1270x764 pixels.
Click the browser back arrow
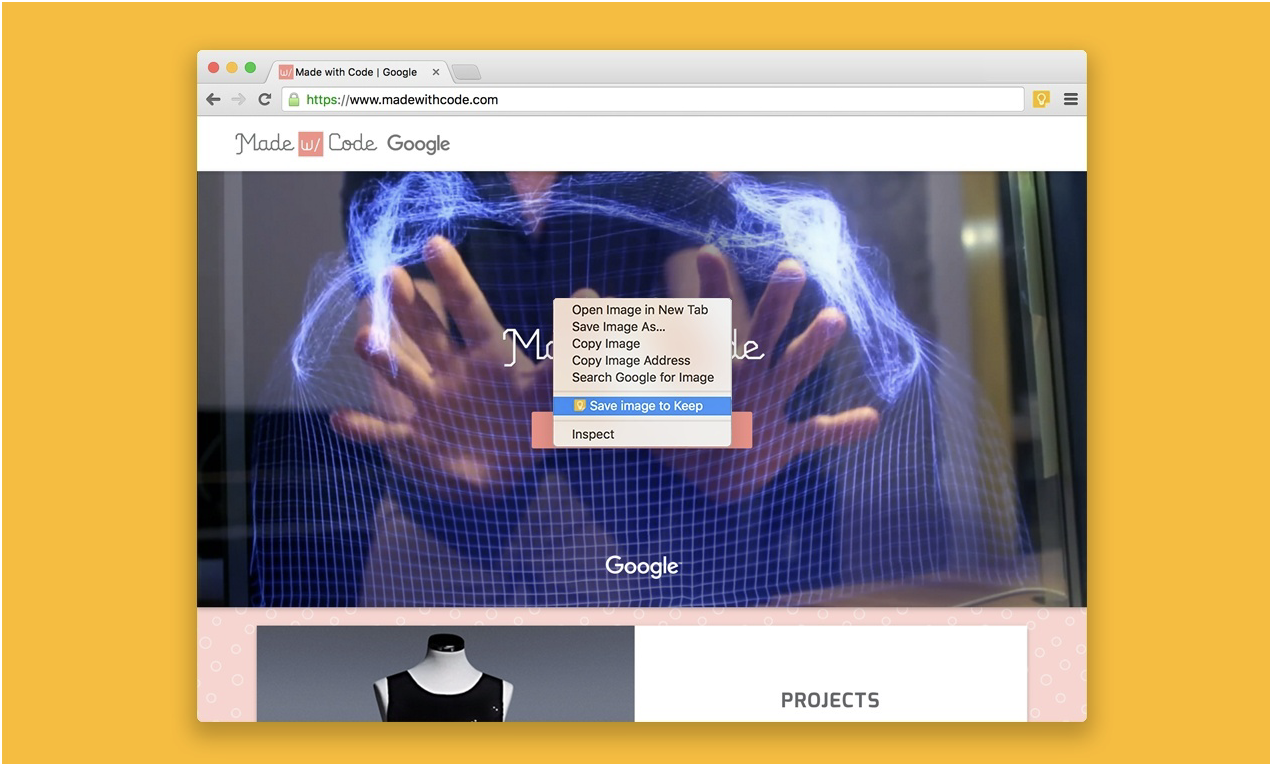[213, 99]
